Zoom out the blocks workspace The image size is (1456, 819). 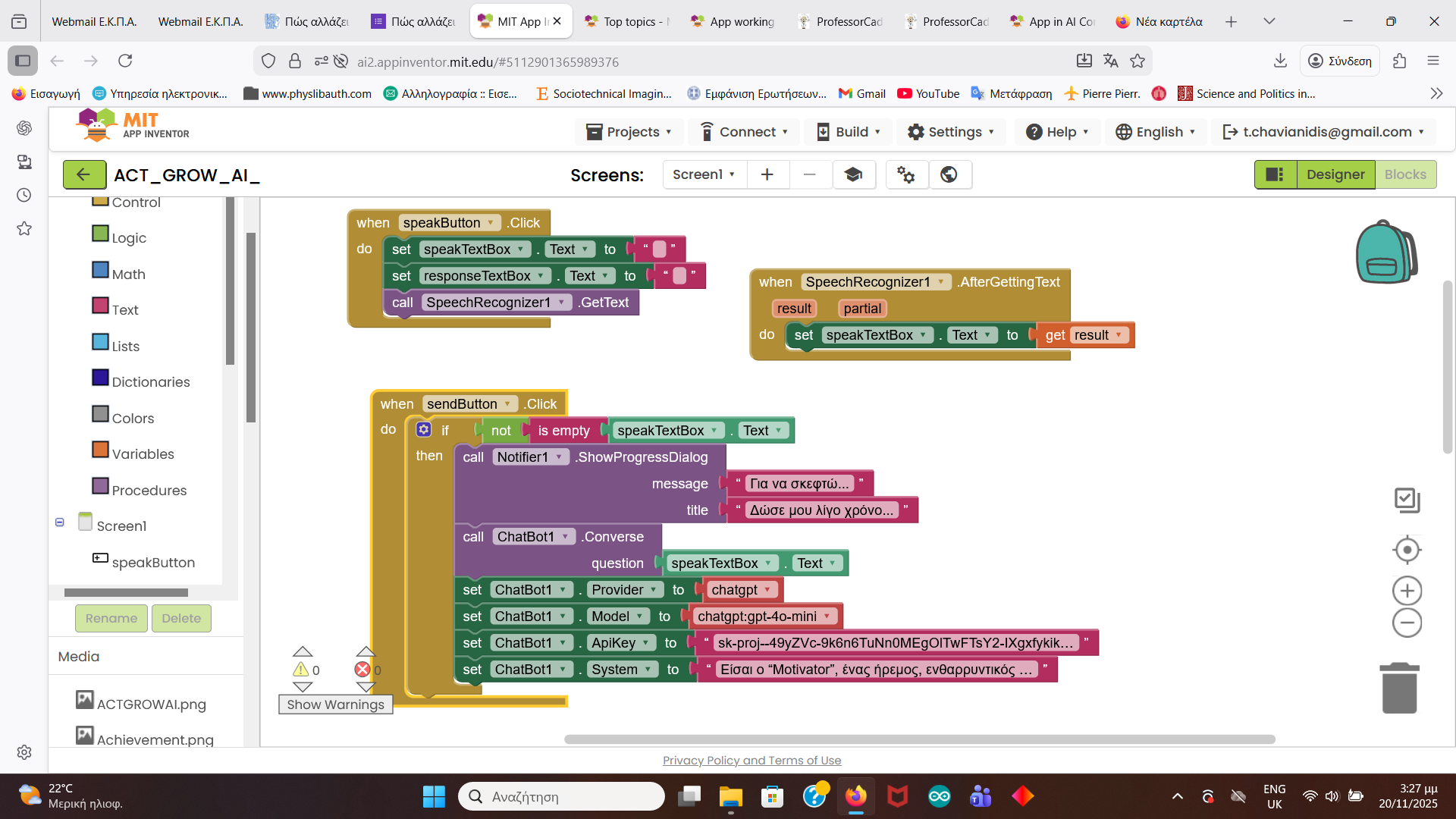pos(1407,623)
